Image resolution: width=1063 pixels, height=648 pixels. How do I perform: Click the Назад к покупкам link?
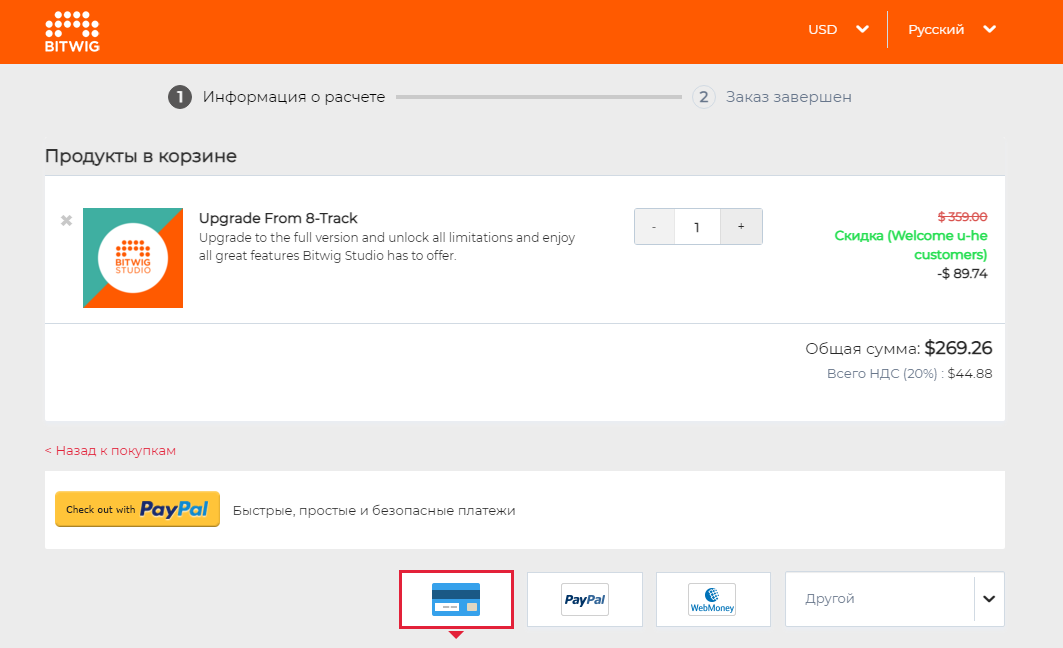(x=111, y=451)
